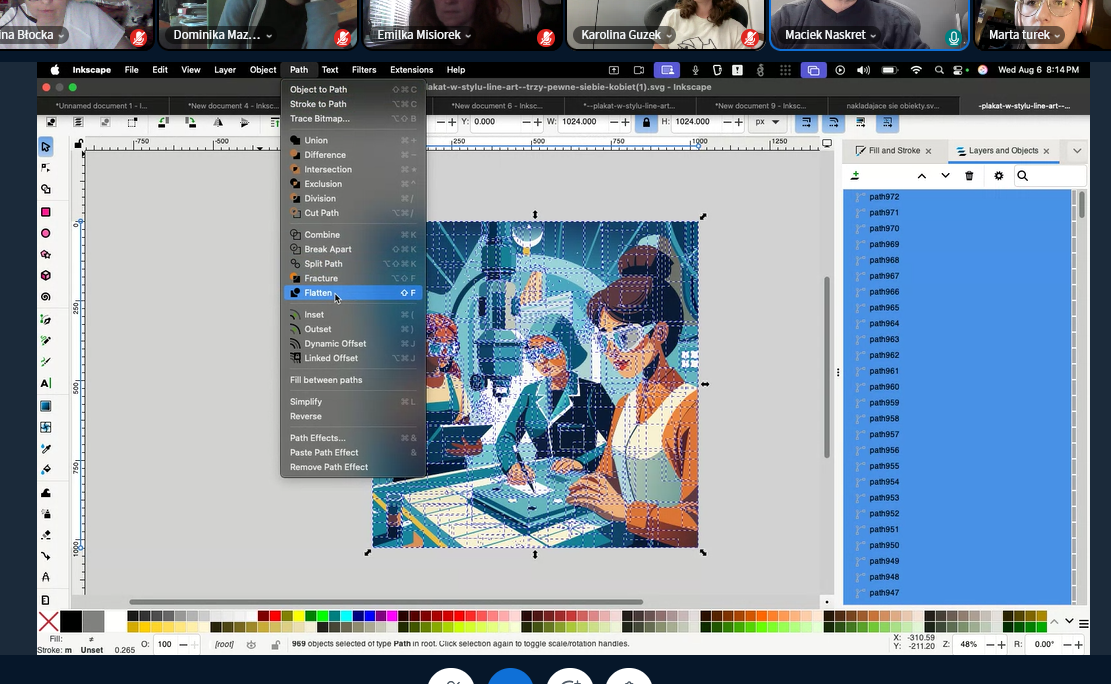Expand Maciek Naskret participant options

pos(873,35)
